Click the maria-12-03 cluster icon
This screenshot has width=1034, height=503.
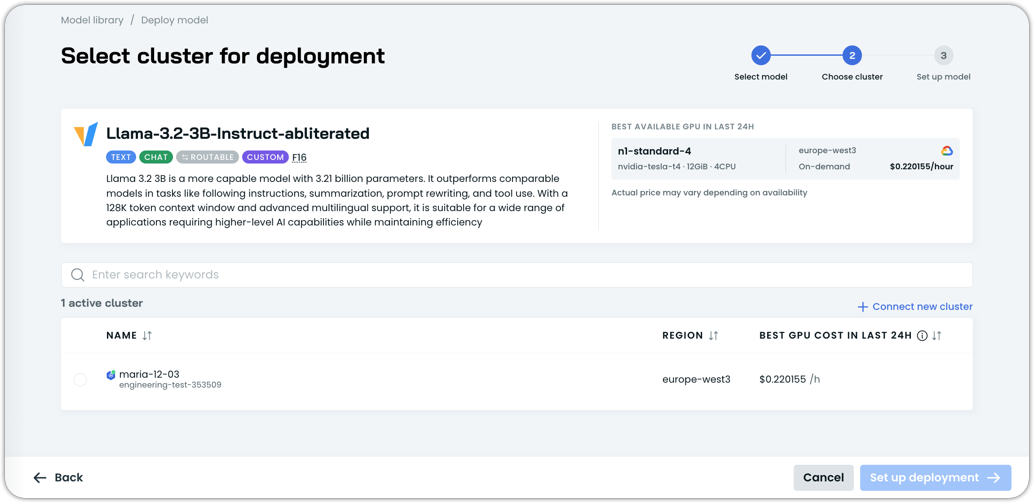[111, 374]
